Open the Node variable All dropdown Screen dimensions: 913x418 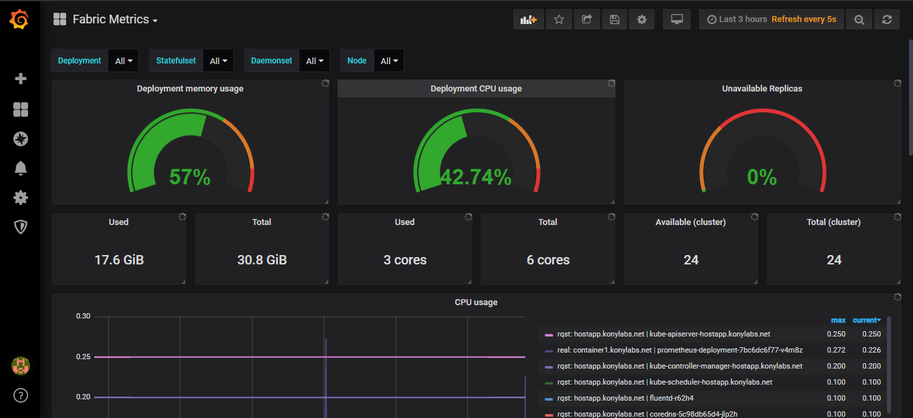pyautogui.click(x=389, y=61)
